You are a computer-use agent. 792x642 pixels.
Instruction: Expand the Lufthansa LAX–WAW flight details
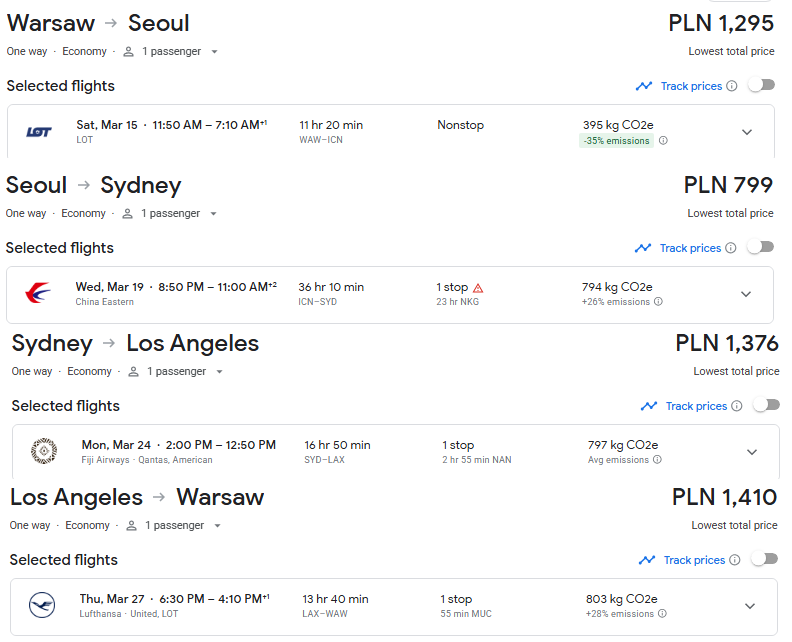point(750,606)
